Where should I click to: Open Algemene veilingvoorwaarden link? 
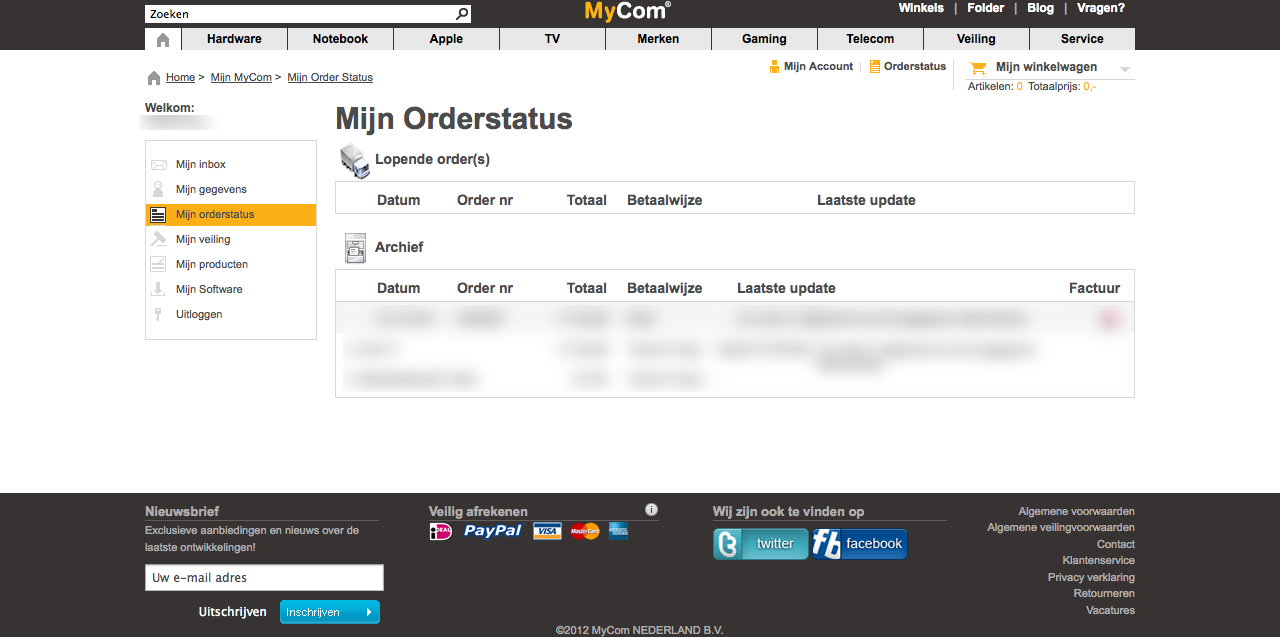coord(1061,528)
